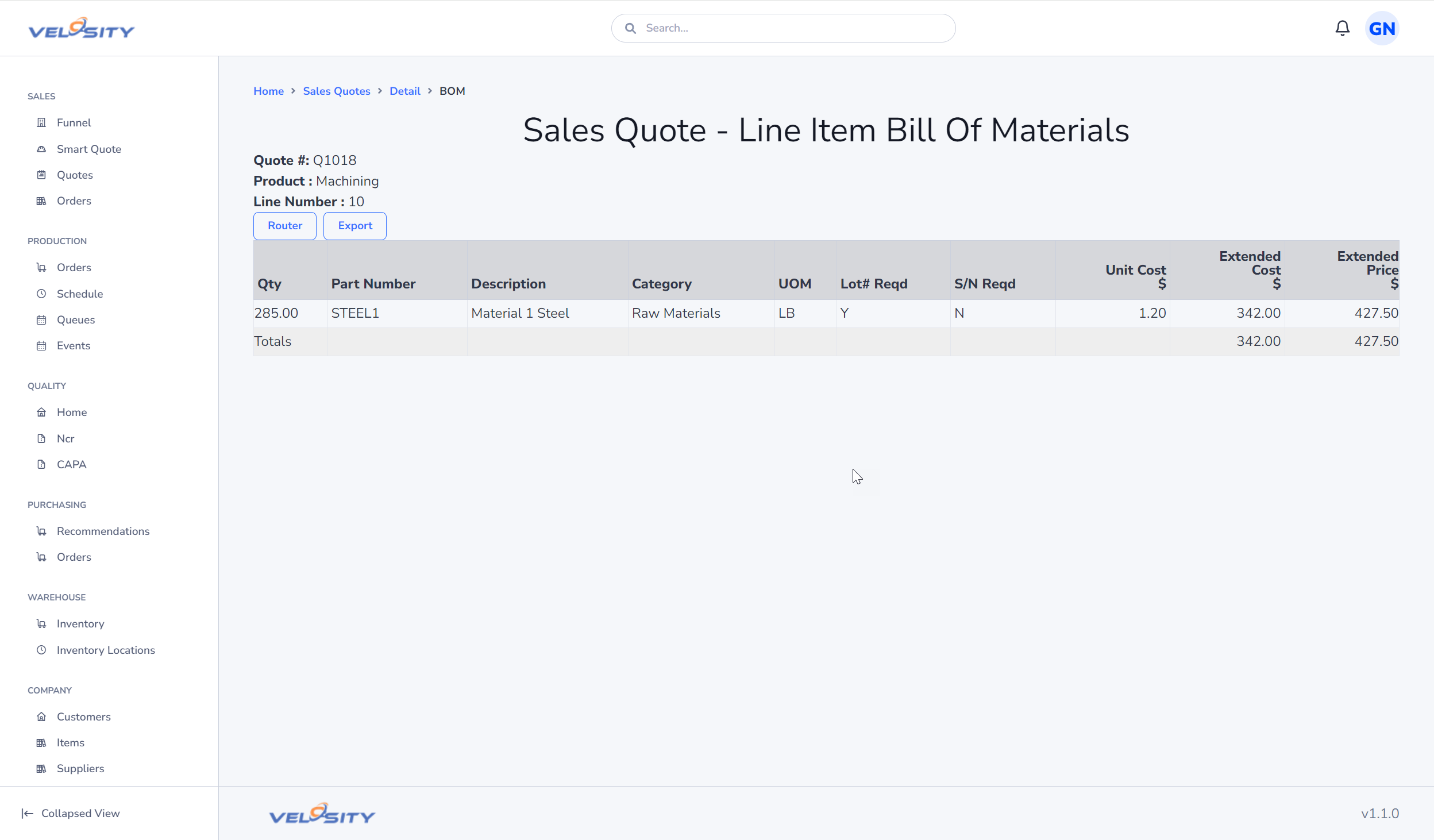Click the Suppliers icon in Company
The width and height of the screenshot is (1434, 840).
(x=41, y=768)
